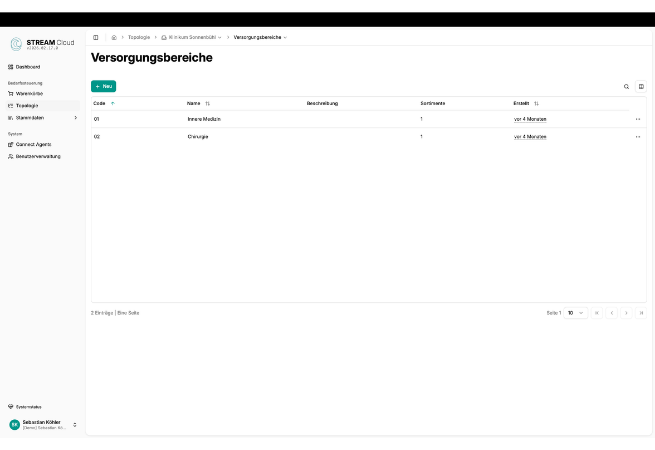Open the table search icon
Image resolution: width=655 pixels, height=450 pixels.
coord(626,86)
